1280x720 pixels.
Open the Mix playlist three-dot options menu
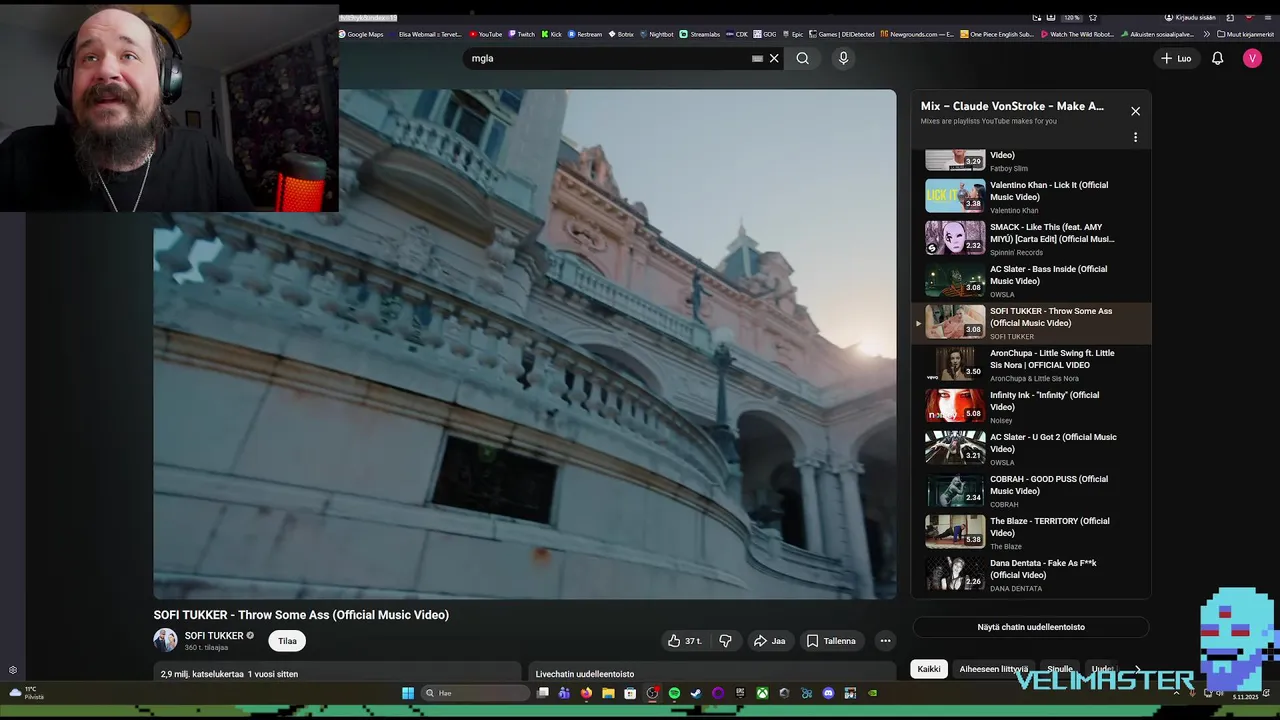(x=1135, y=137)
